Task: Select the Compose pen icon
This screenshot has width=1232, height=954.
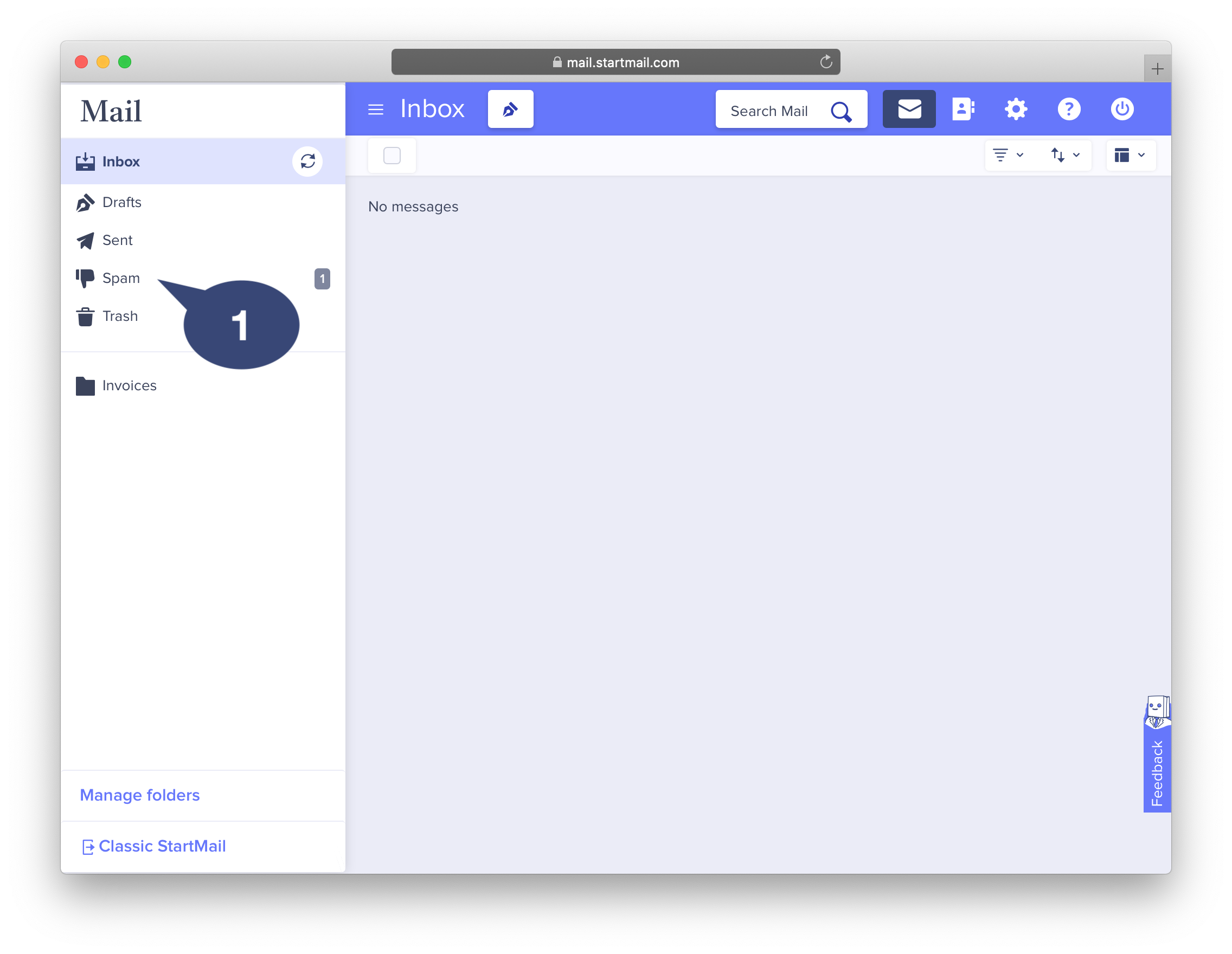Action: 510,109
